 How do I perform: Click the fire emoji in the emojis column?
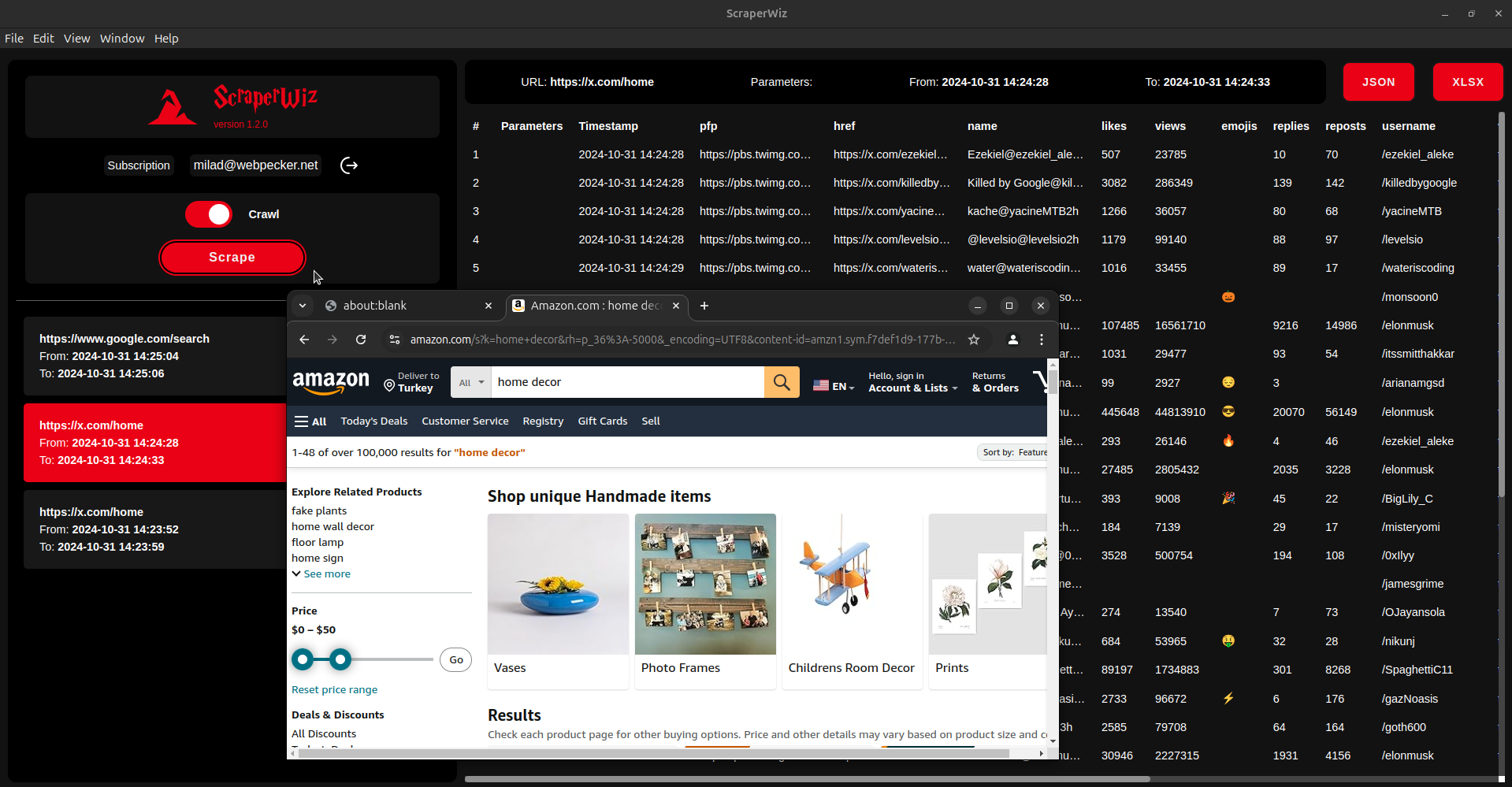tap(1228, 441)
